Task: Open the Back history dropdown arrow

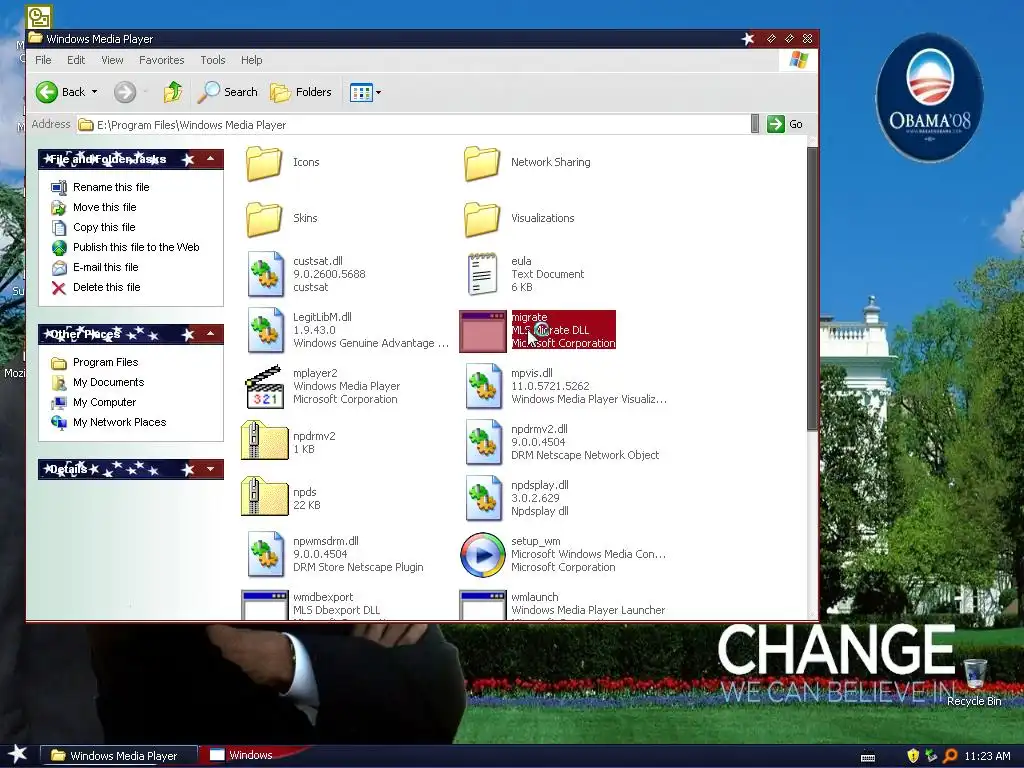Action: coord(94,92)
